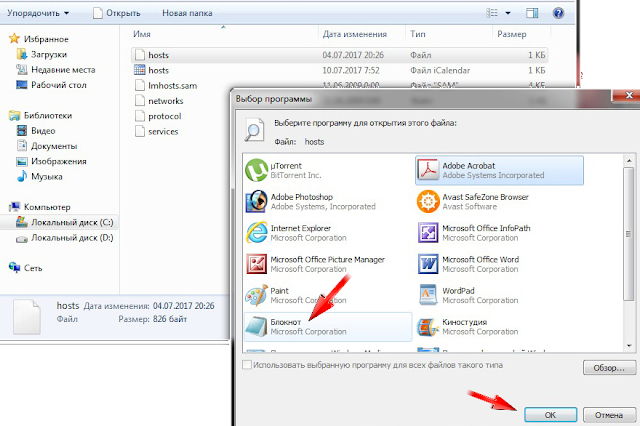Image resolution: width=640 pixels, height=426 pixels.
Task: Click the help question mark icon
Action: point(558,13)
